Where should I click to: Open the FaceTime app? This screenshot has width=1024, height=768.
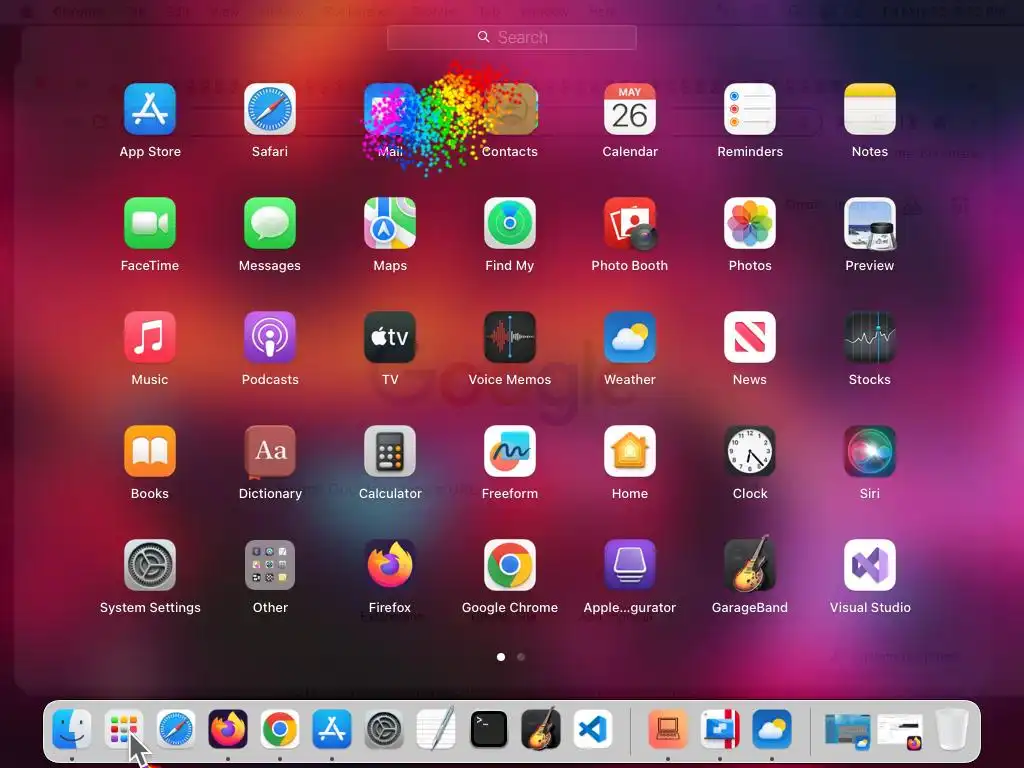pos(150,223)
